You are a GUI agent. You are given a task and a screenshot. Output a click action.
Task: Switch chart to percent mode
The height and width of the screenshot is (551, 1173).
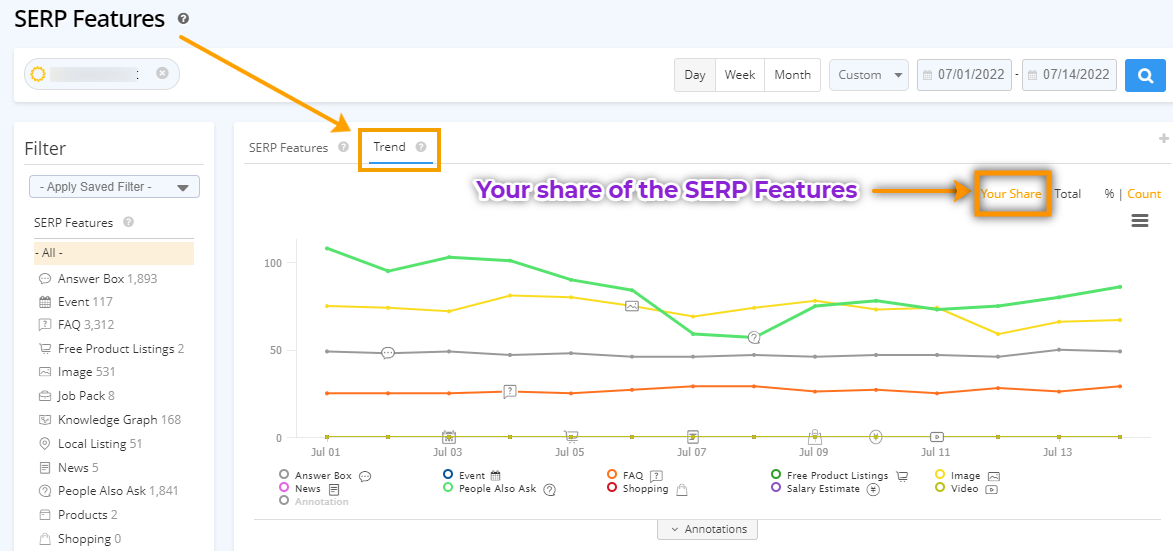(x=1109, y=194)
